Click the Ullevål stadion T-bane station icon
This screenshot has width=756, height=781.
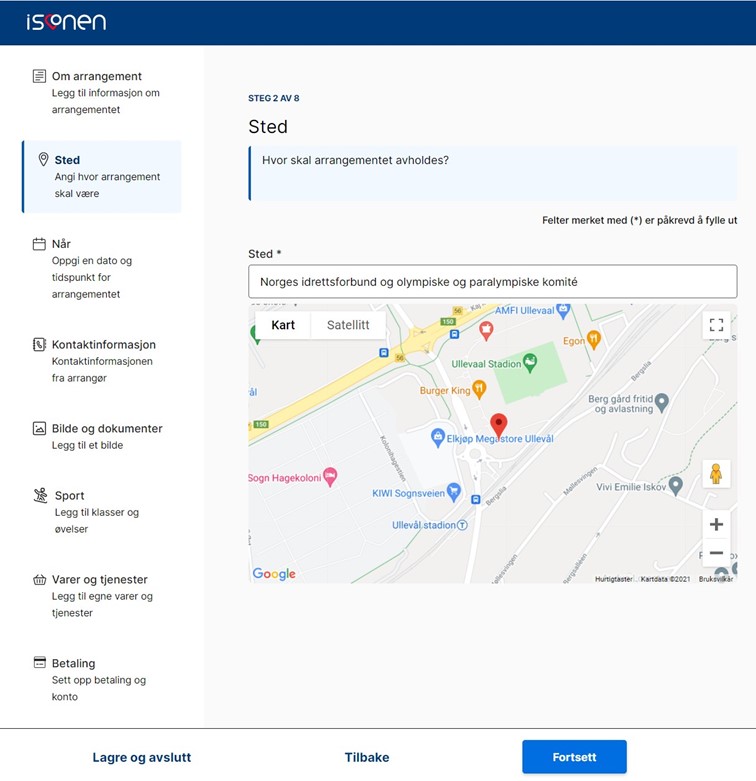coord(462,525)
